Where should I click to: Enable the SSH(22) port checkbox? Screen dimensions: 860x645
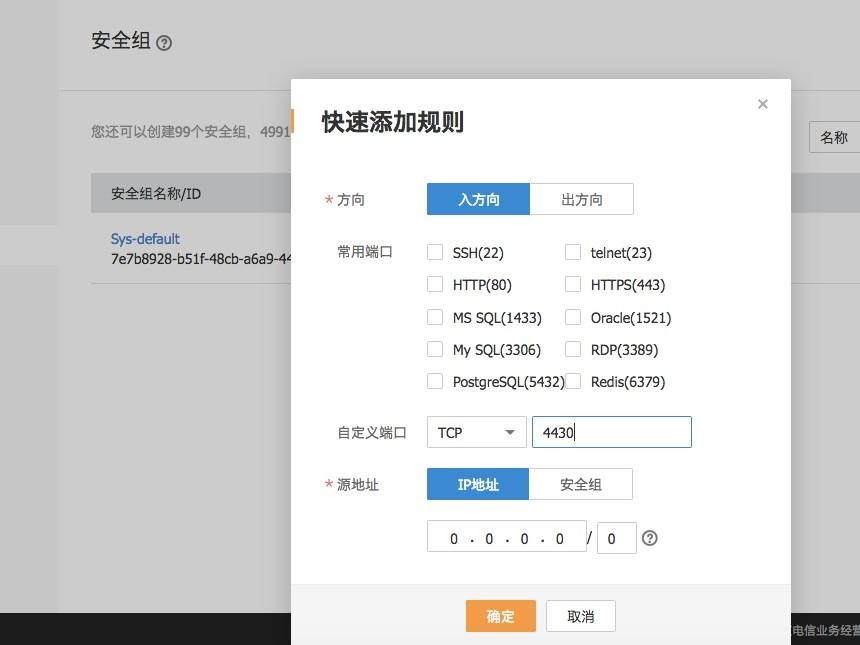(x=435, y=253)
